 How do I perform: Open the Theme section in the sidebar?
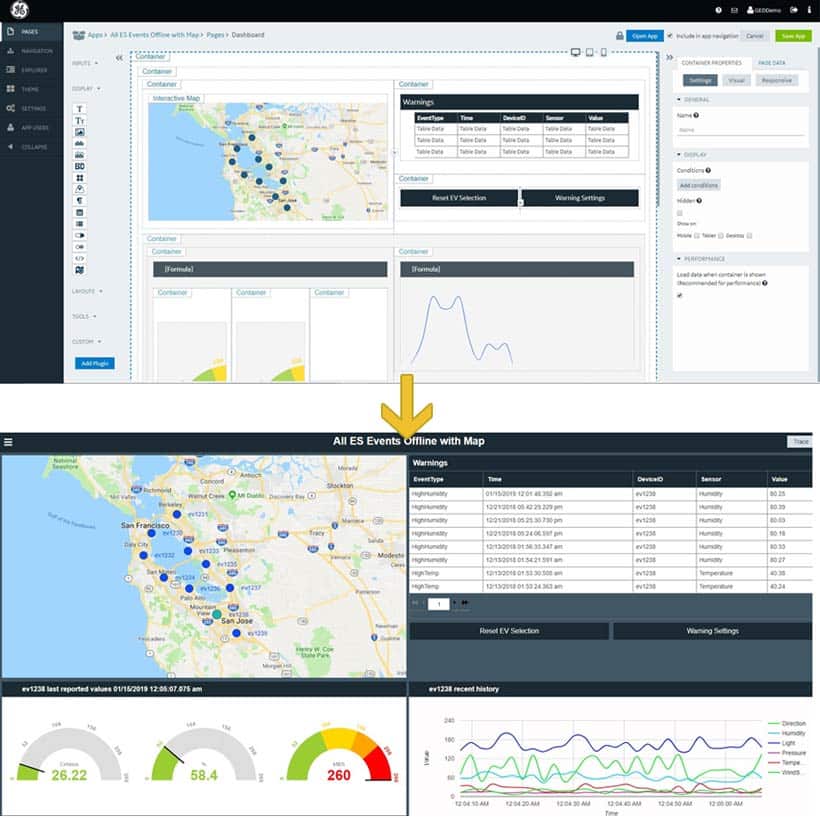(31, 89)
